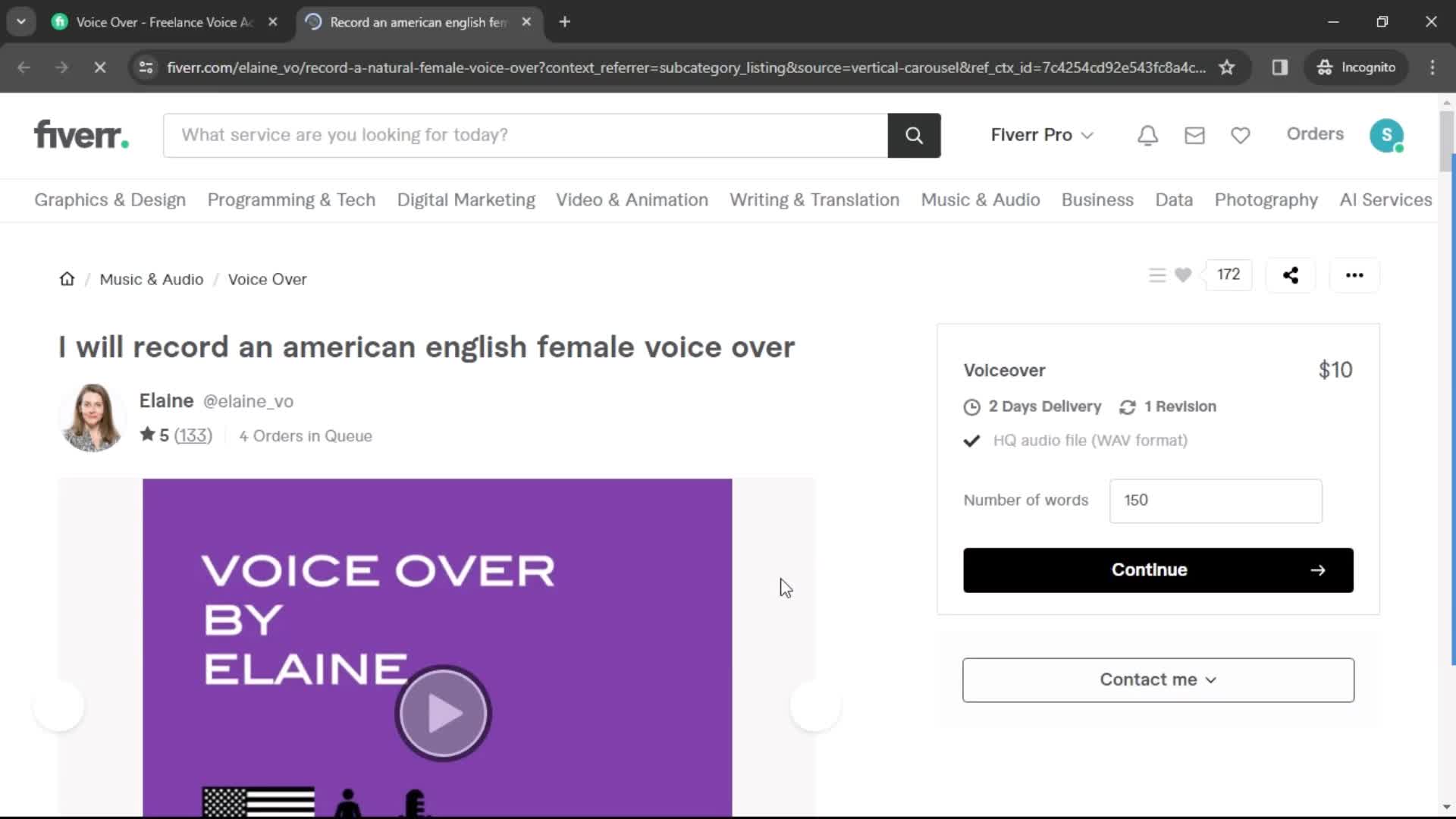Toggle the favorite heart on this gig

tap(1183, 275)
